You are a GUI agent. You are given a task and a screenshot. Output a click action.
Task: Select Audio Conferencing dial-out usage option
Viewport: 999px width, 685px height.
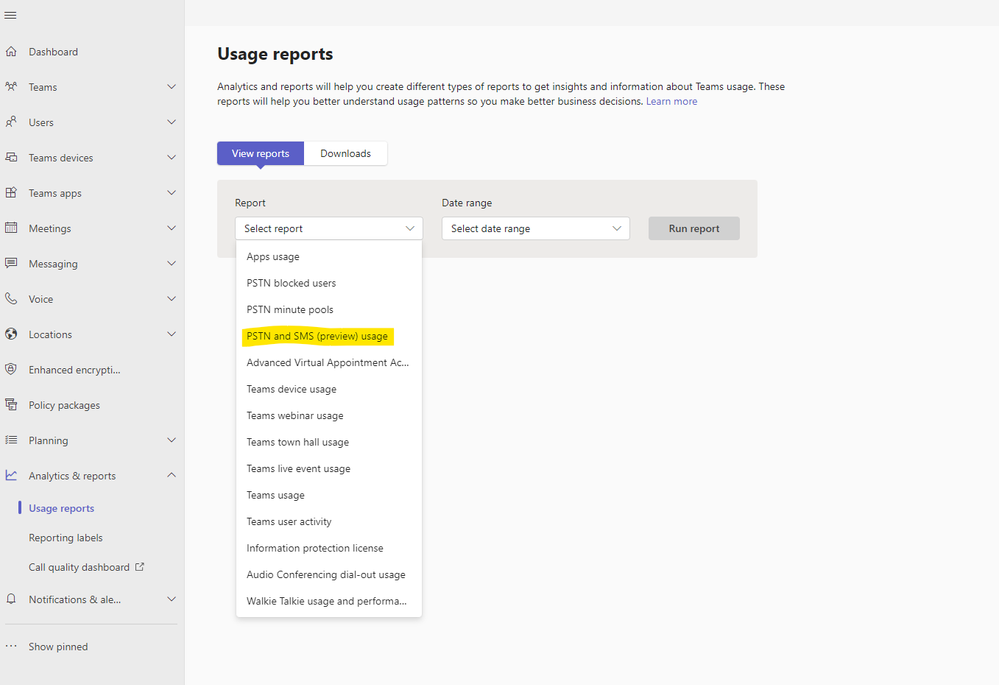[x=329, y=575]
